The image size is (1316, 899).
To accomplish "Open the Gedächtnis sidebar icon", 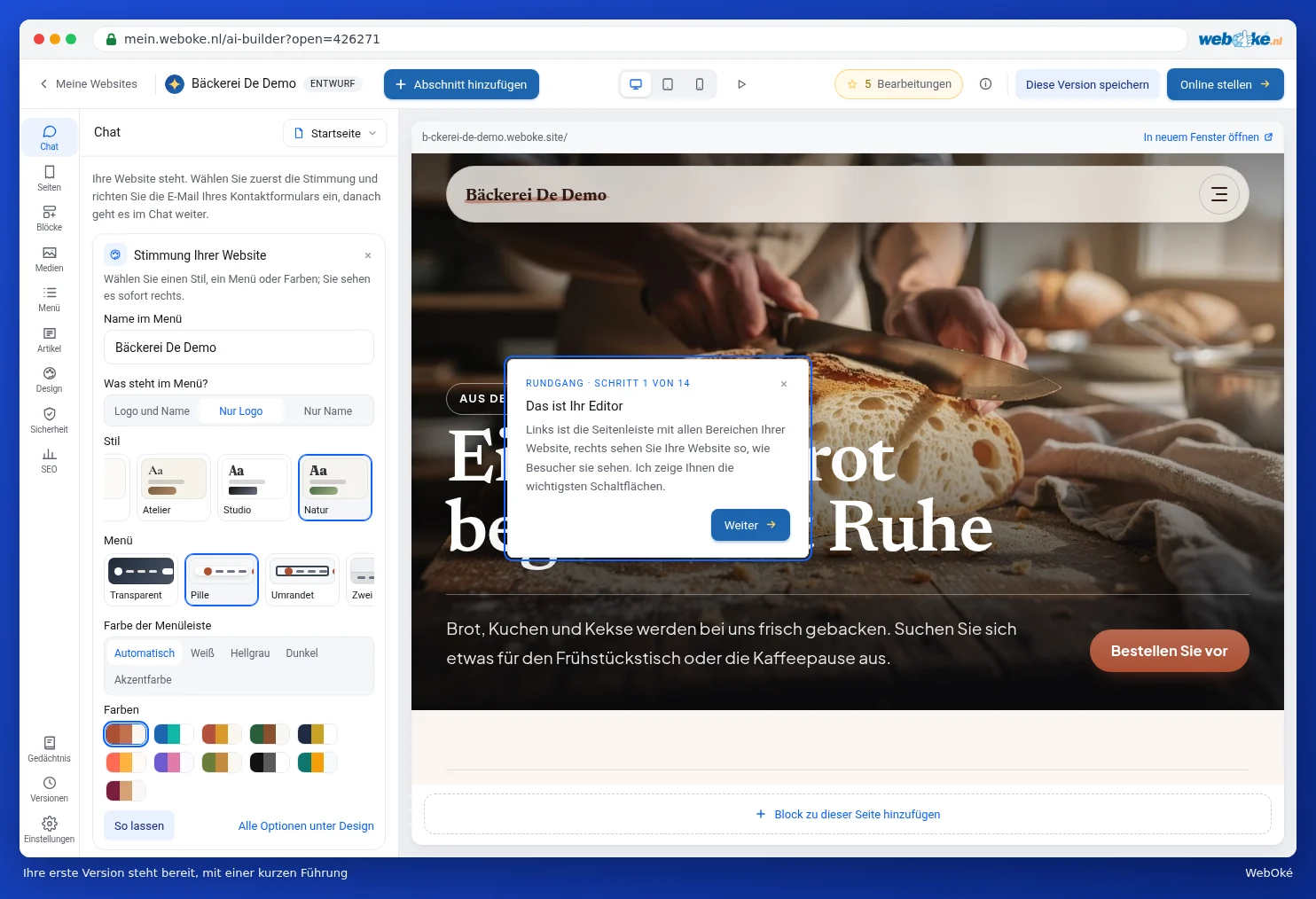I will coord(49,749).
